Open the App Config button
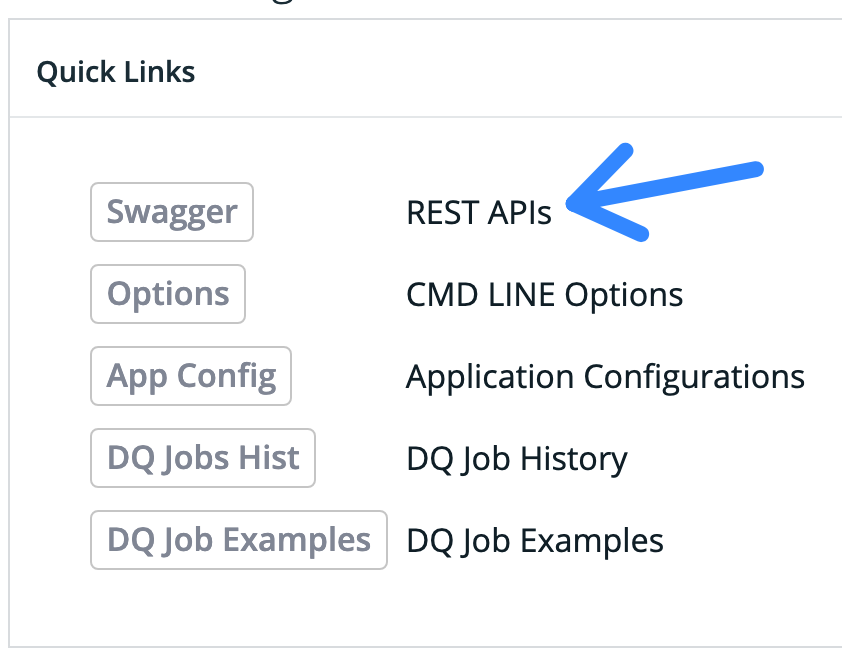The width and height of the screenshot is (842, 668). click(x=191, y=376)
